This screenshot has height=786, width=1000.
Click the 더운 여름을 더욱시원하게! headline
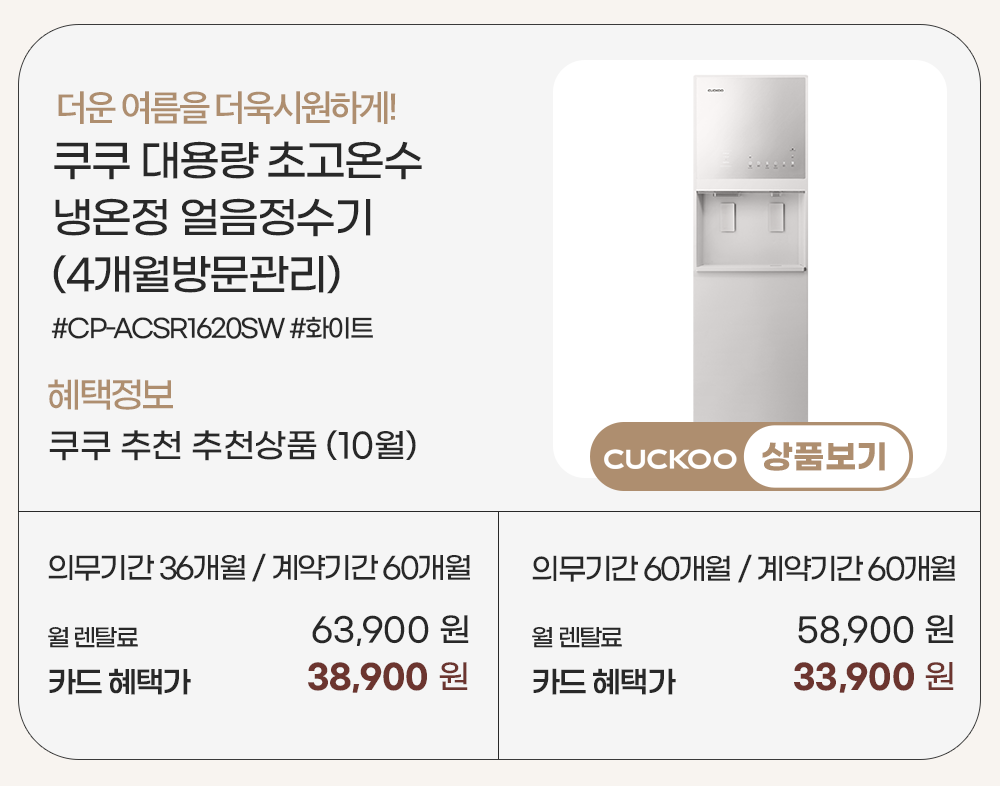pyautogui.click(x=228, y=103)
